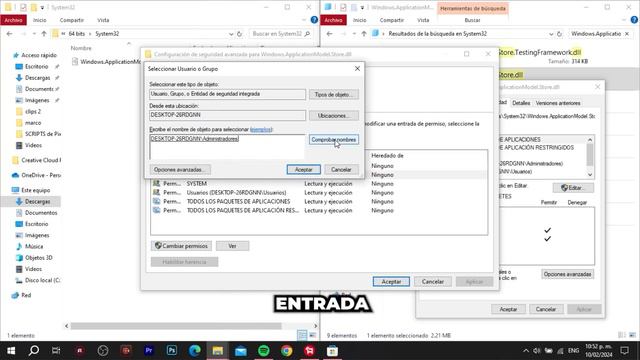640x360 pixels.
Task: Select TODOS LOS PAQUETES DE APLICACIONES row
Action: pos(319,202)
